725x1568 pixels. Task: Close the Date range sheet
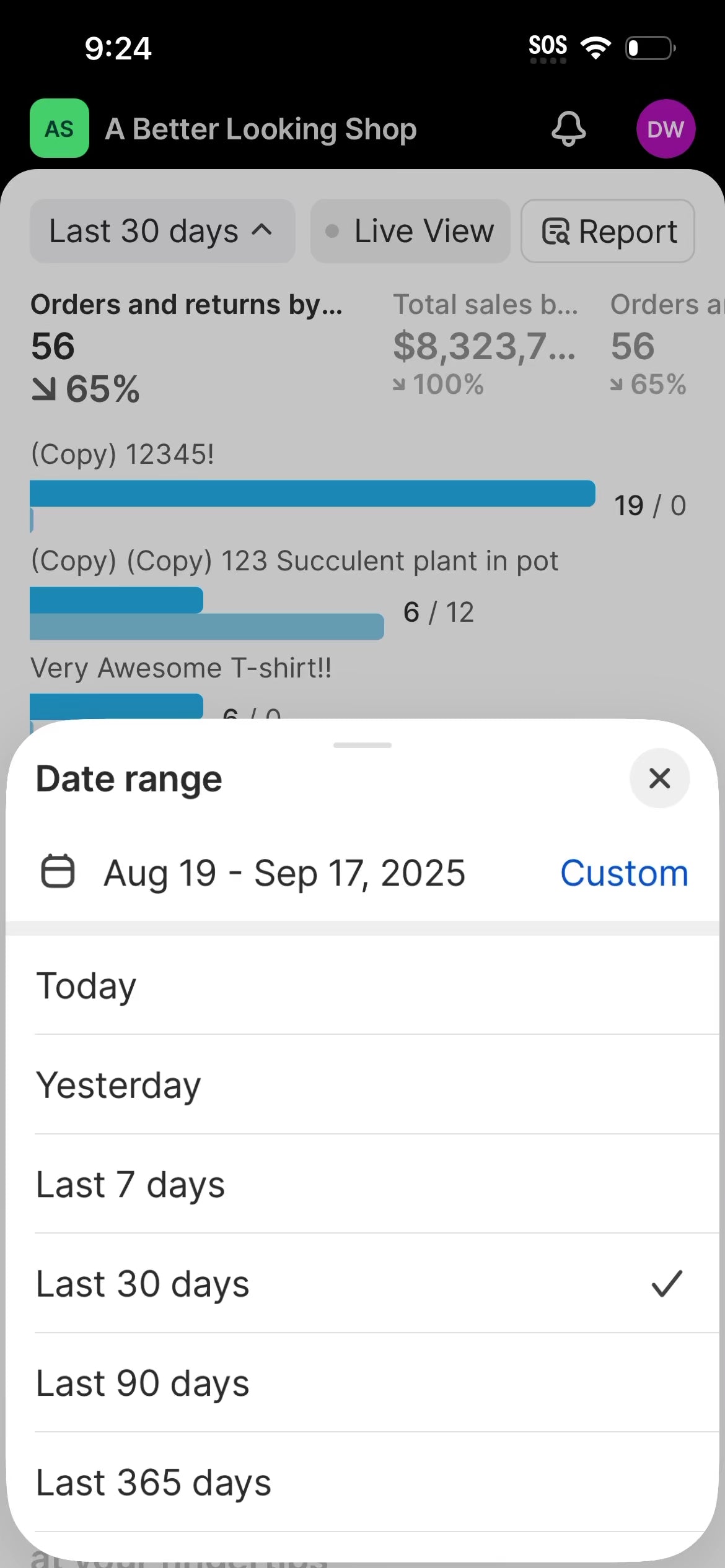pos(659,778)
